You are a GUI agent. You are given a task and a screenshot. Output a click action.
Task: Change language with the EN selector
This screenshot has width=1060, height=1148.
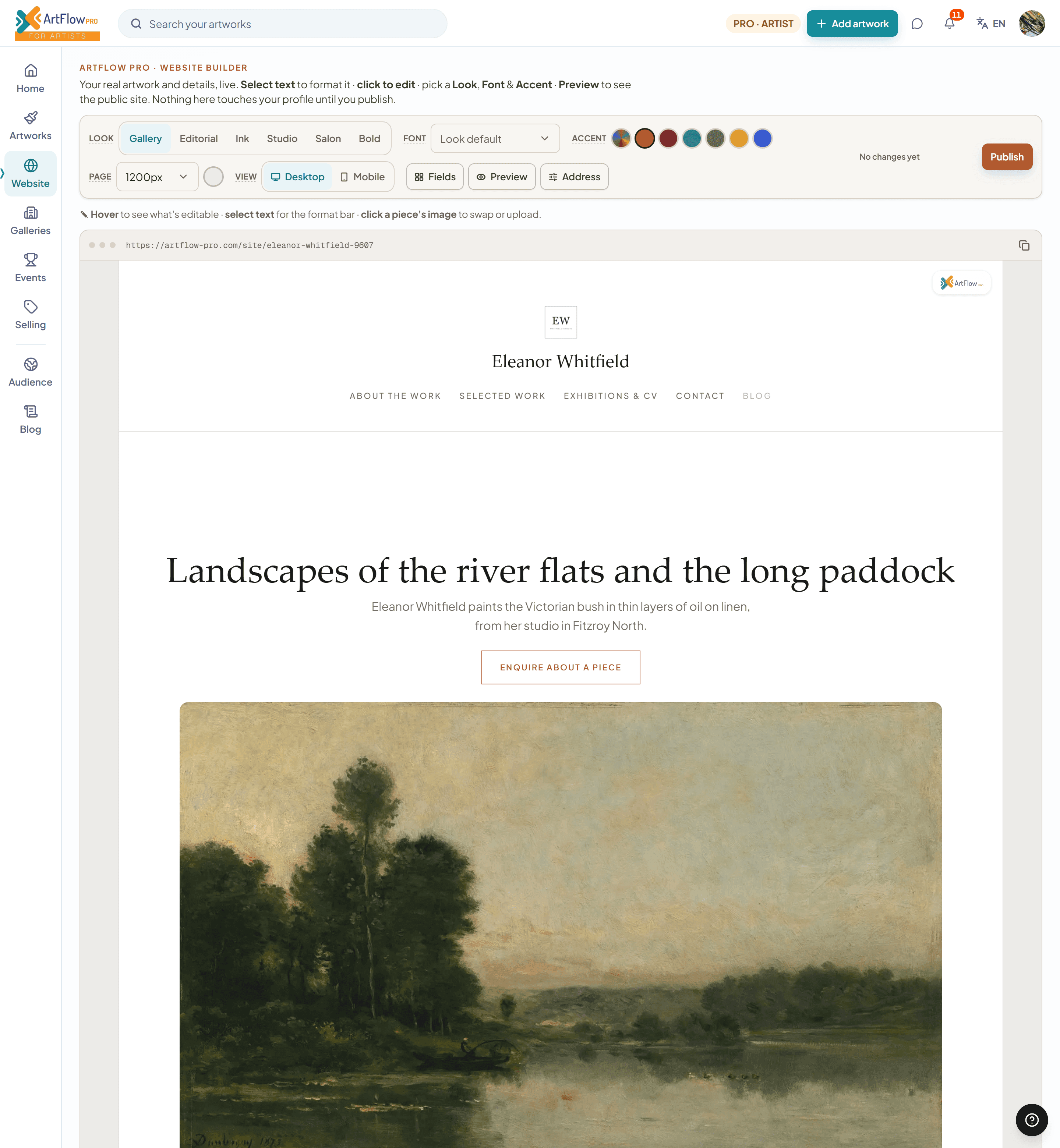990,24
